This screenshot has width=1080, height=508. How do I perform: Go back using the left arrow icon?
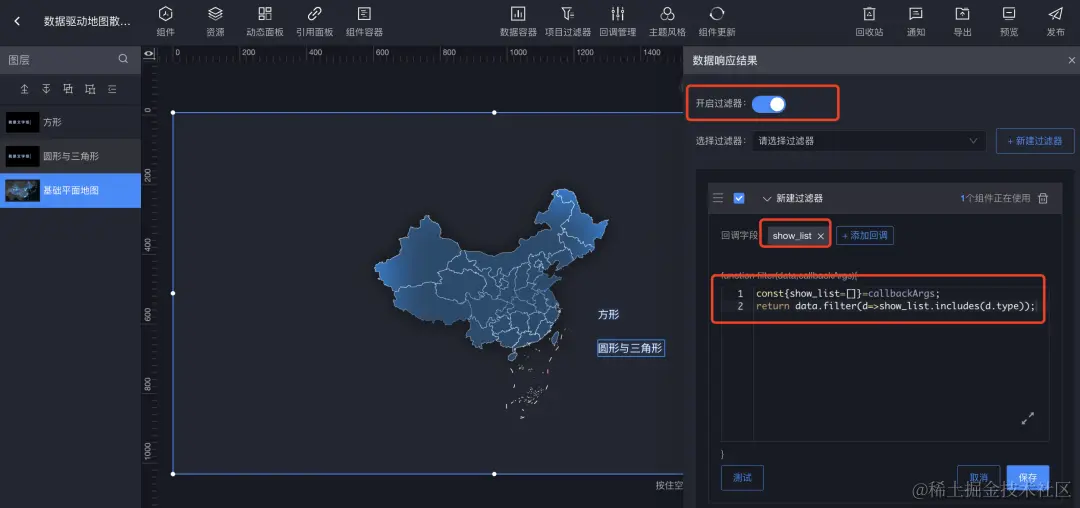click(x=17, y=21)
